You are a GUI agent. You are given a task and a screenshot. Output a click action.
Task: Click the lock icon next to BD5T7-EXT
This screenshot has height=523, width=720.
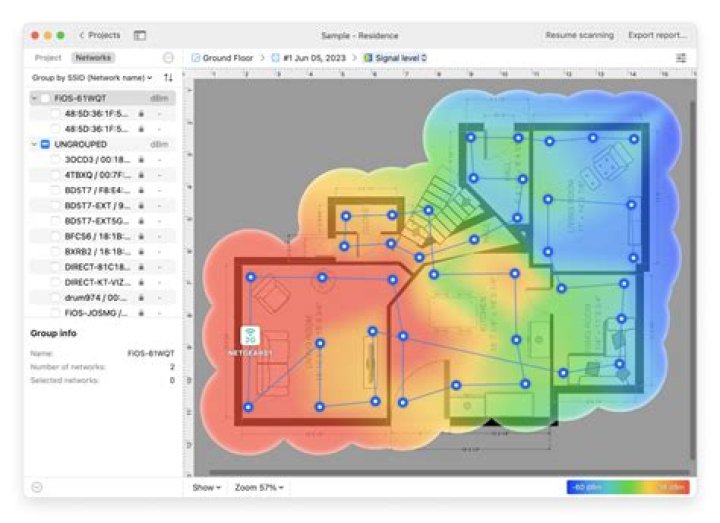coord(141,205)
